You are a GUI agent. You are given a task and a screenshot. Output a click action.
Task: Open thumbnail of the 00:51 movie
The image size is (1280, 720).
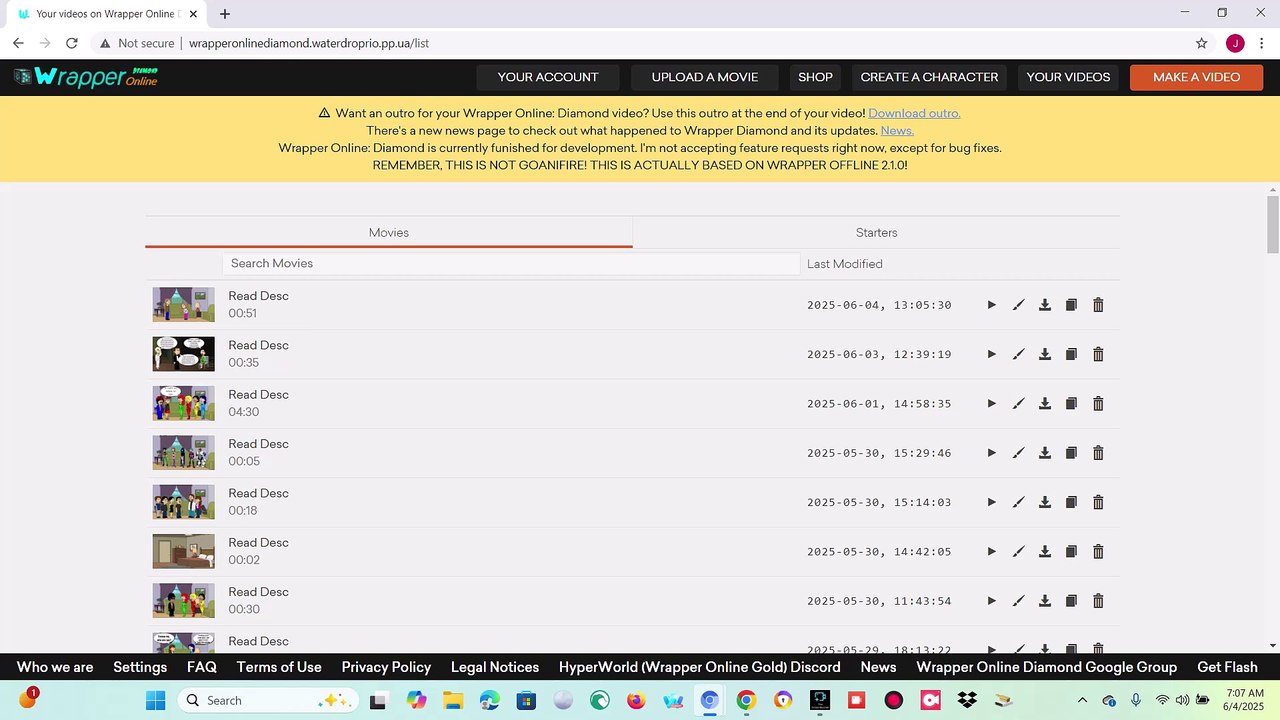pyautogui.click(x=183, y=305)
